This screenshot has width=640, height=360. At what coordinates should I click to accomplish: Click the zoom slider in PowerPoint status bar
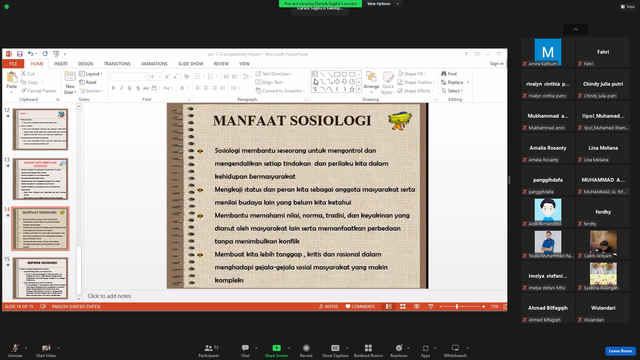[x=462, y=306]
